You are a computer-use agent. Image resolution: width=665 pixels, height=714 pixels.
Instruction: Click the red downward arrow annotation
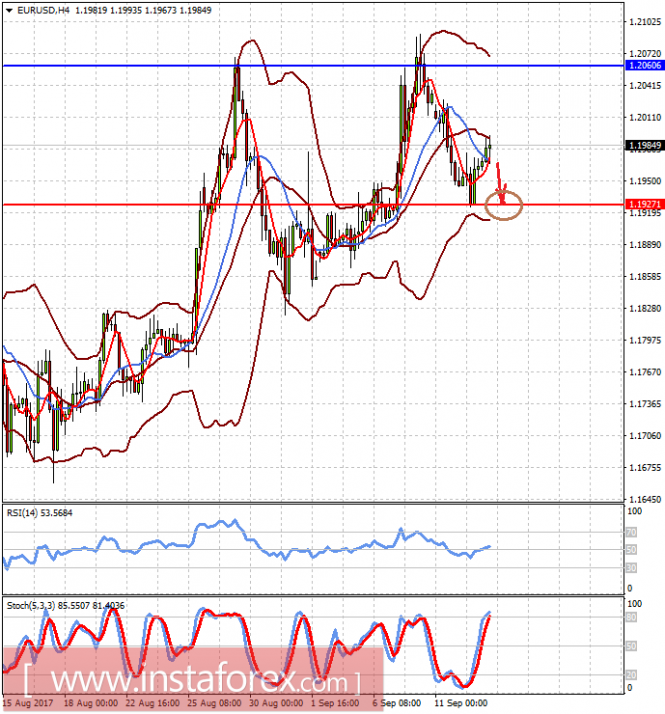501,183
